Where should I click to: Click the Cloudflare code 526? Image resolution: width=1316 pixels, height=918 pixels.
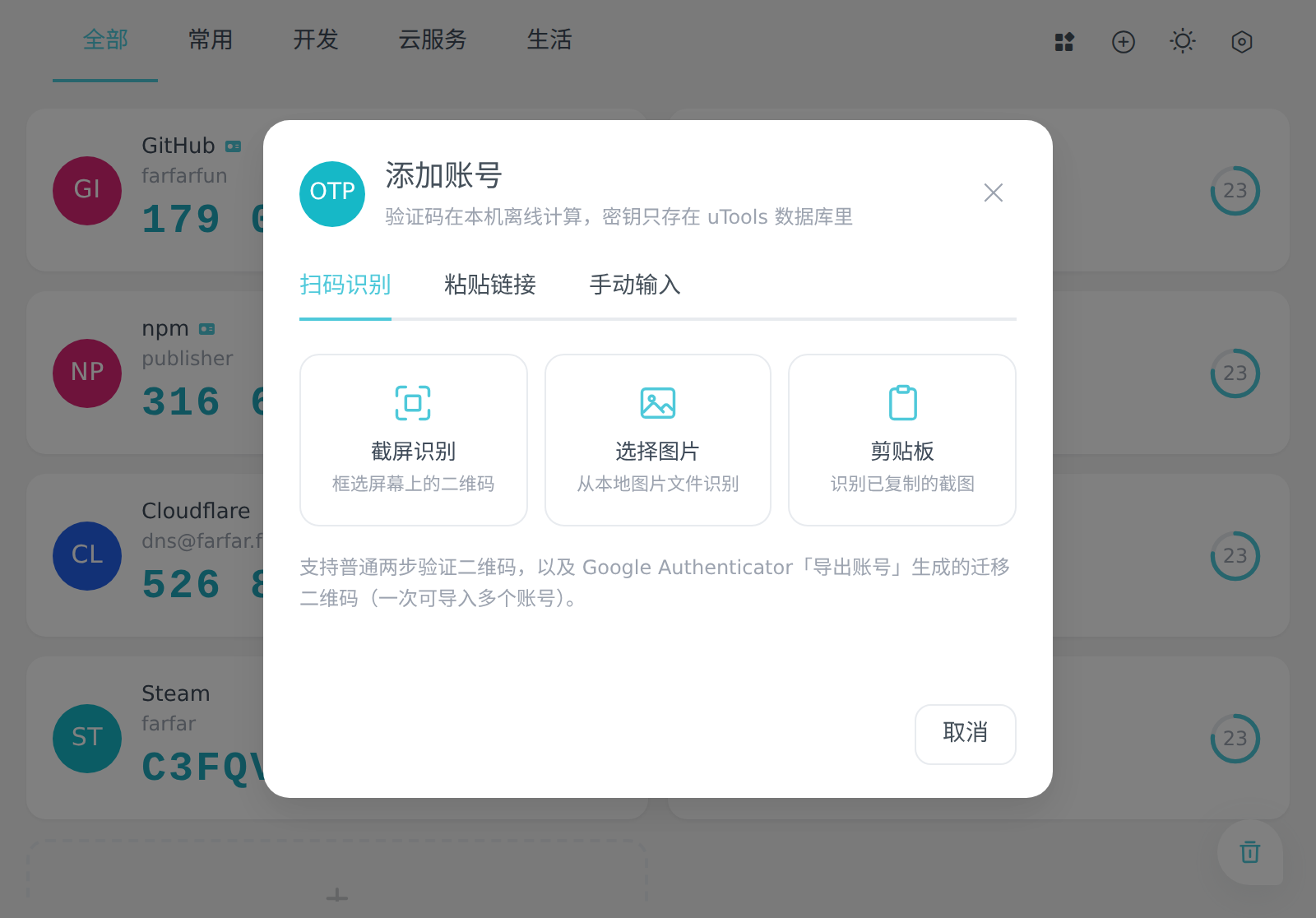pyautogui.click(x=181, y=585)
